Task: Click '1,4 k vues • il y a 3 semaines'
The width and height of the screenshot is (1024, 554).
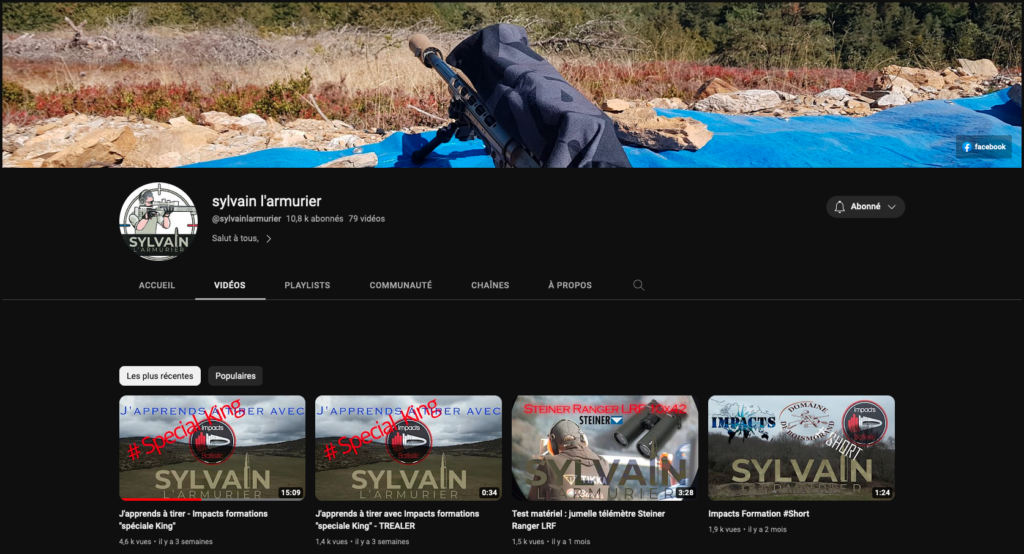Action: [362, 542]
